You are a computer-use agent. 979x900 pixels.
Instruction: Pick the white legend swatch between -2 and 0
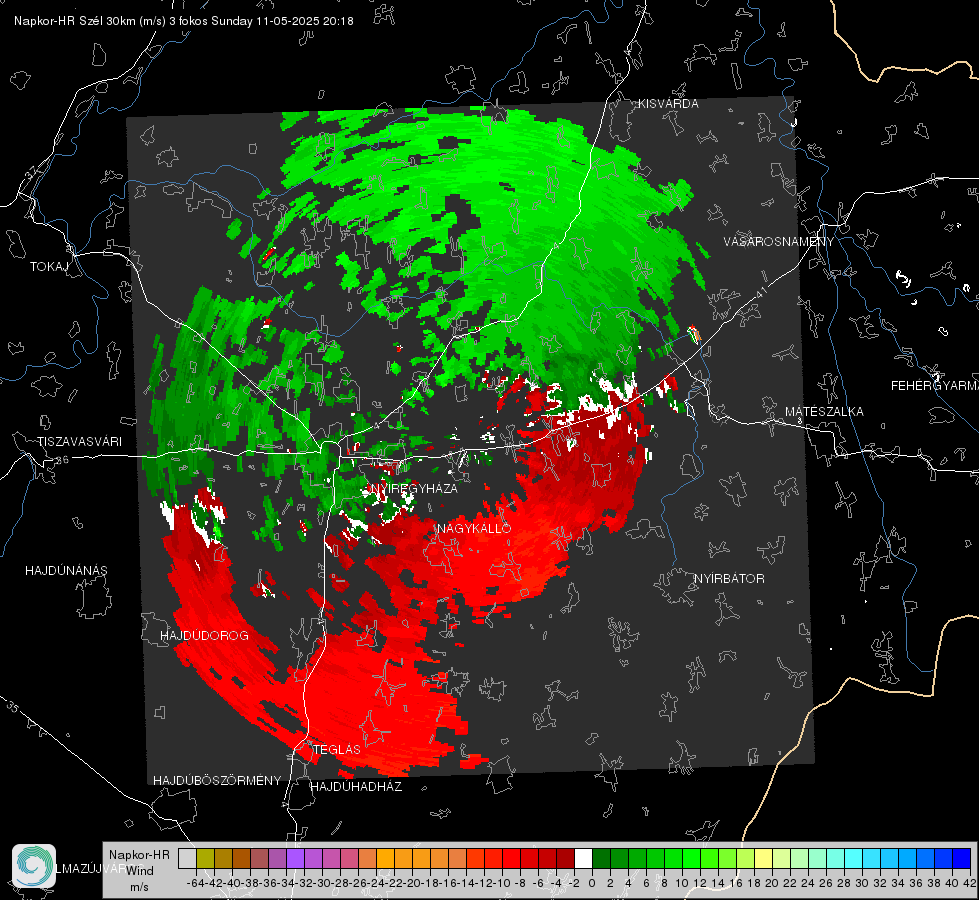point(583,859)
